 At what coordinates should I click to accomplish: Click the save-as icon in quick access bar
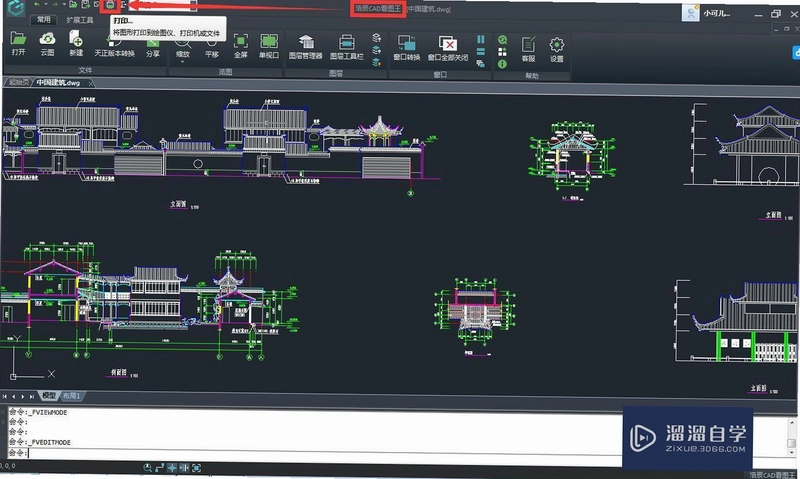tap(85, 5)
